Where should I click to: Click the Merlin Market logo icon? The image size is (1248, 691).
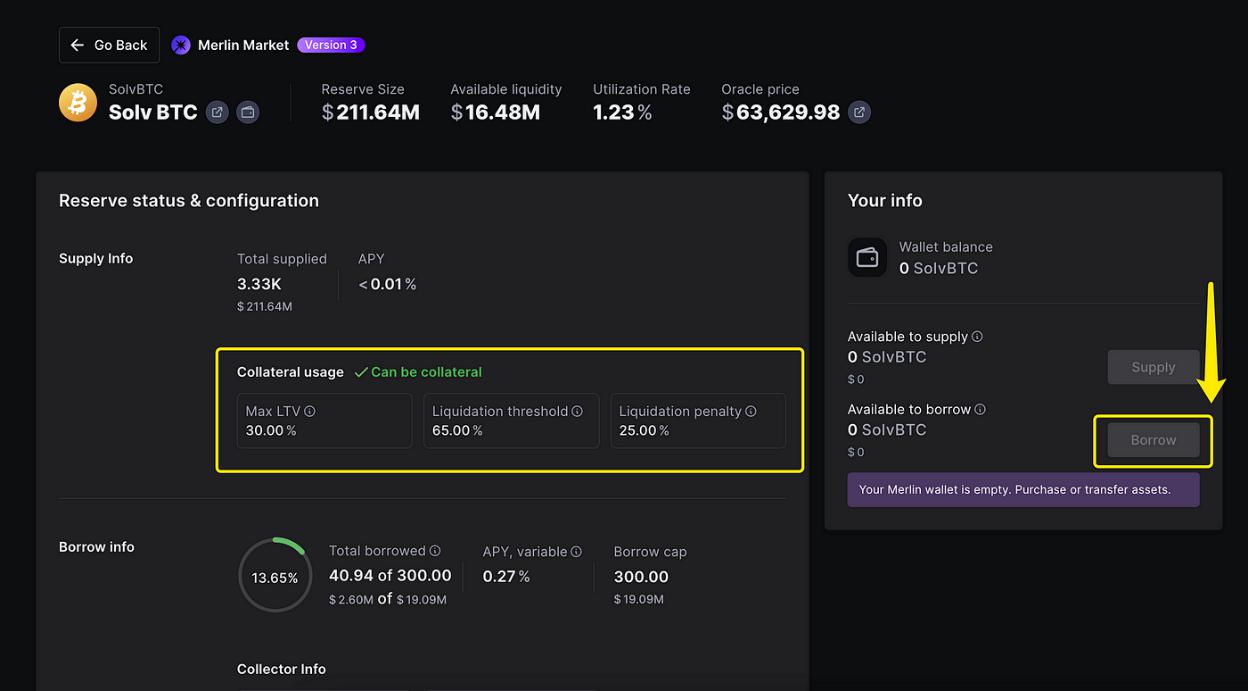(181, 45)
